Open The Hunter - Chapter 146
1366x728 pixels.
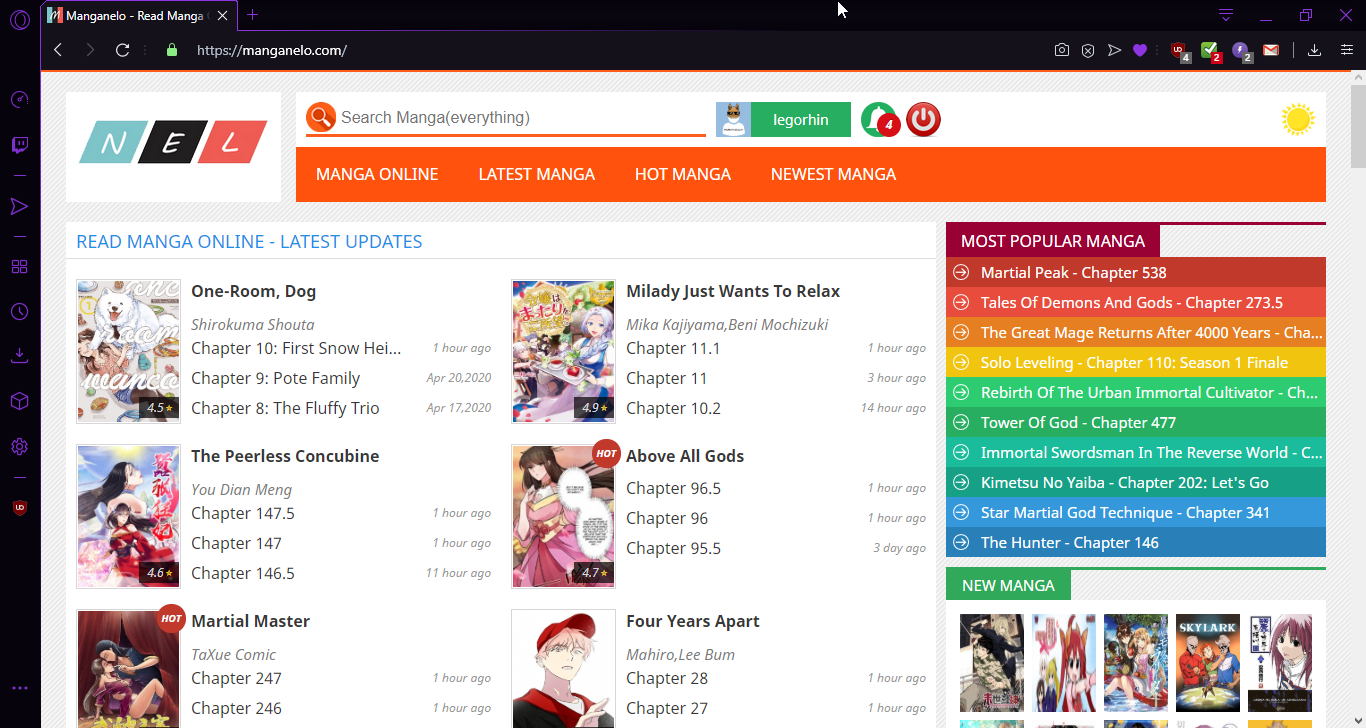point(1070,542)
